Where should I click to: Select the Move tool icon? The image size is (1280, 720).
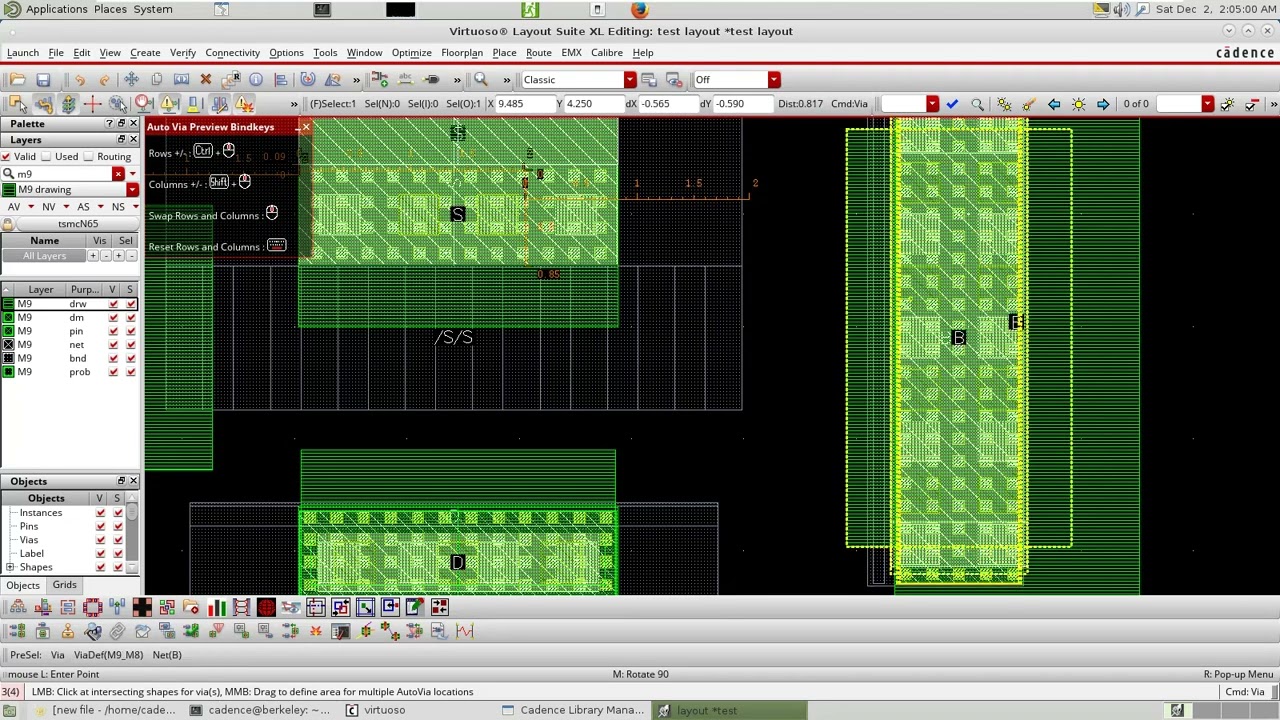131,80
